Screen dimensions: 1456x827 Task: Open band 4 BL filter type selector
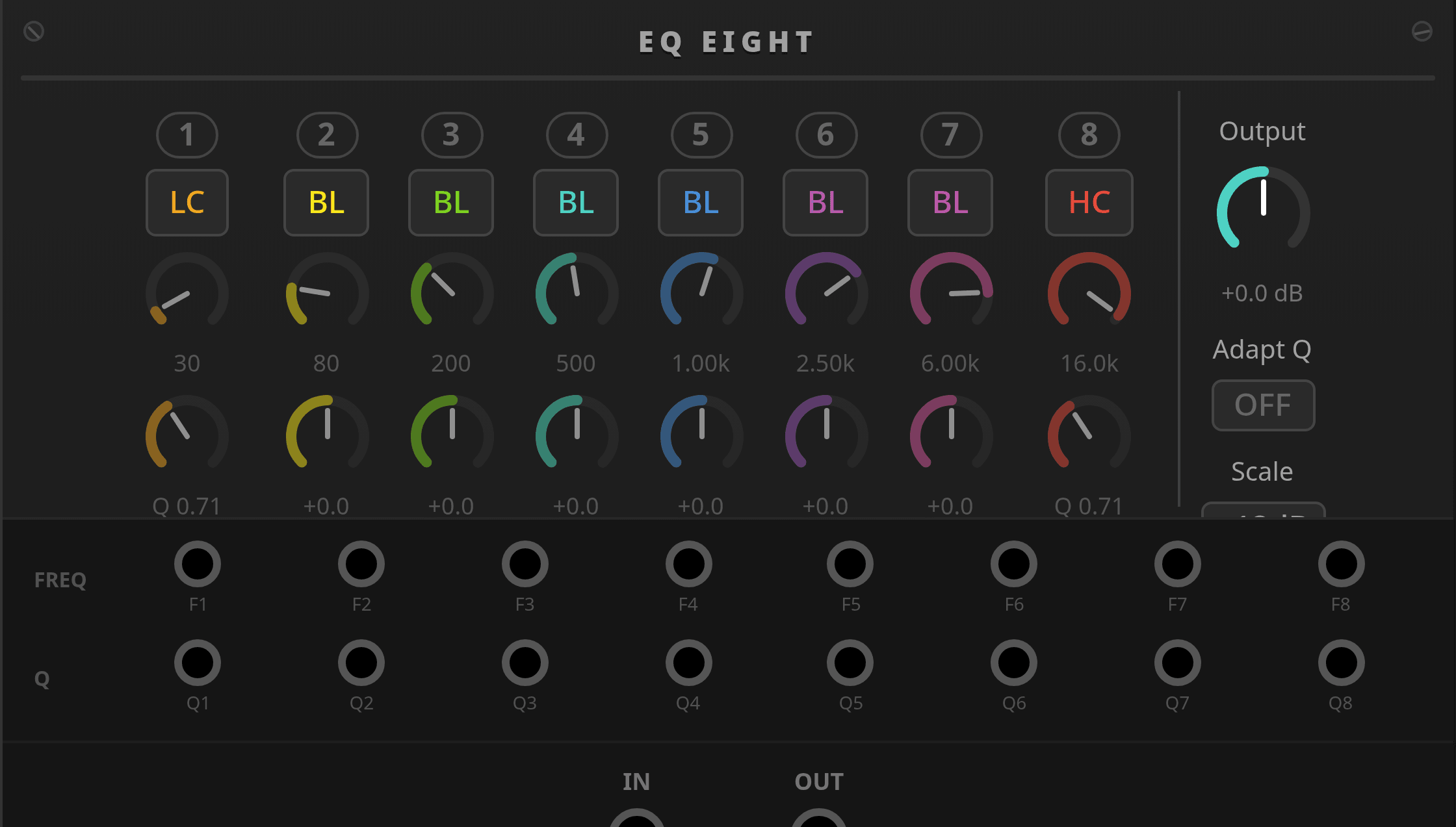pos(576,203)
